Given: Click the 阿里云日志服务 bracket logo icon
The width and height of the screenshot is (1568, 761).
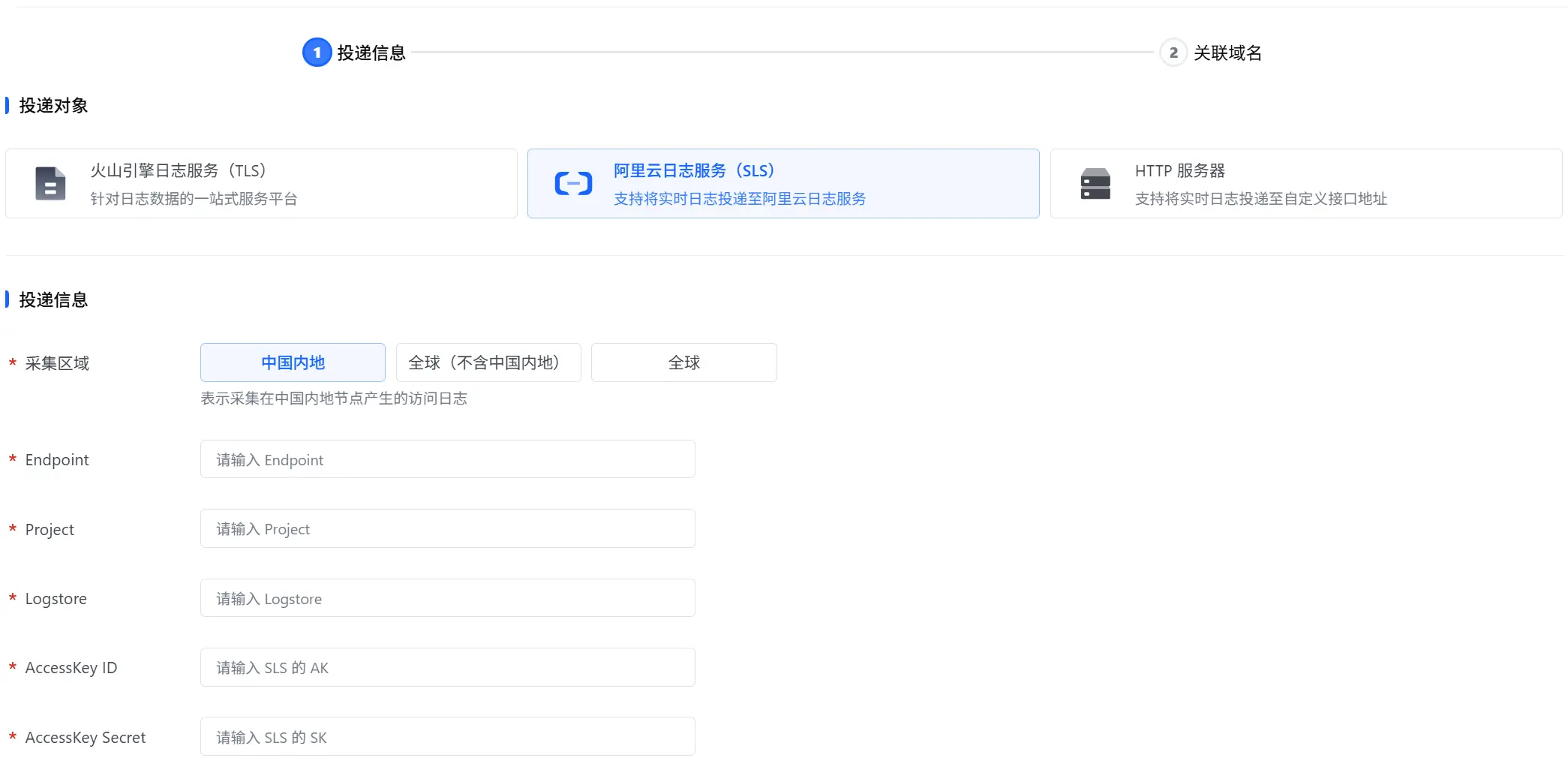Looking at the screenshot, I should [573, 184].
